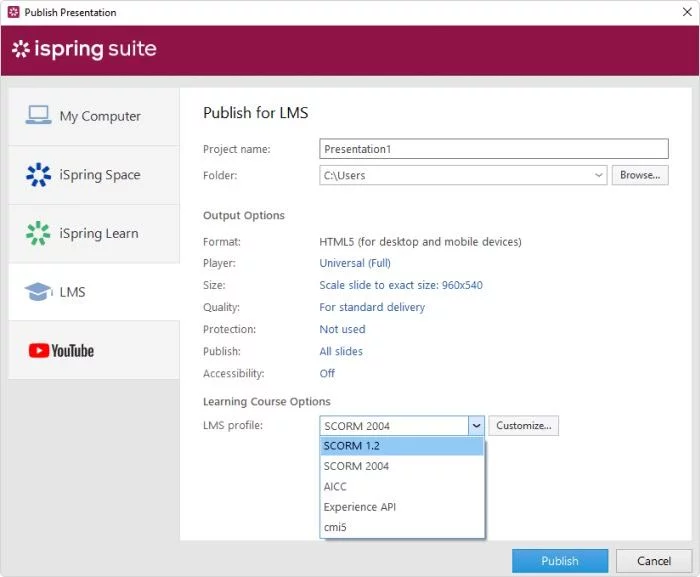
Task: Click the Output Options section label
Action: pos(244,215)
